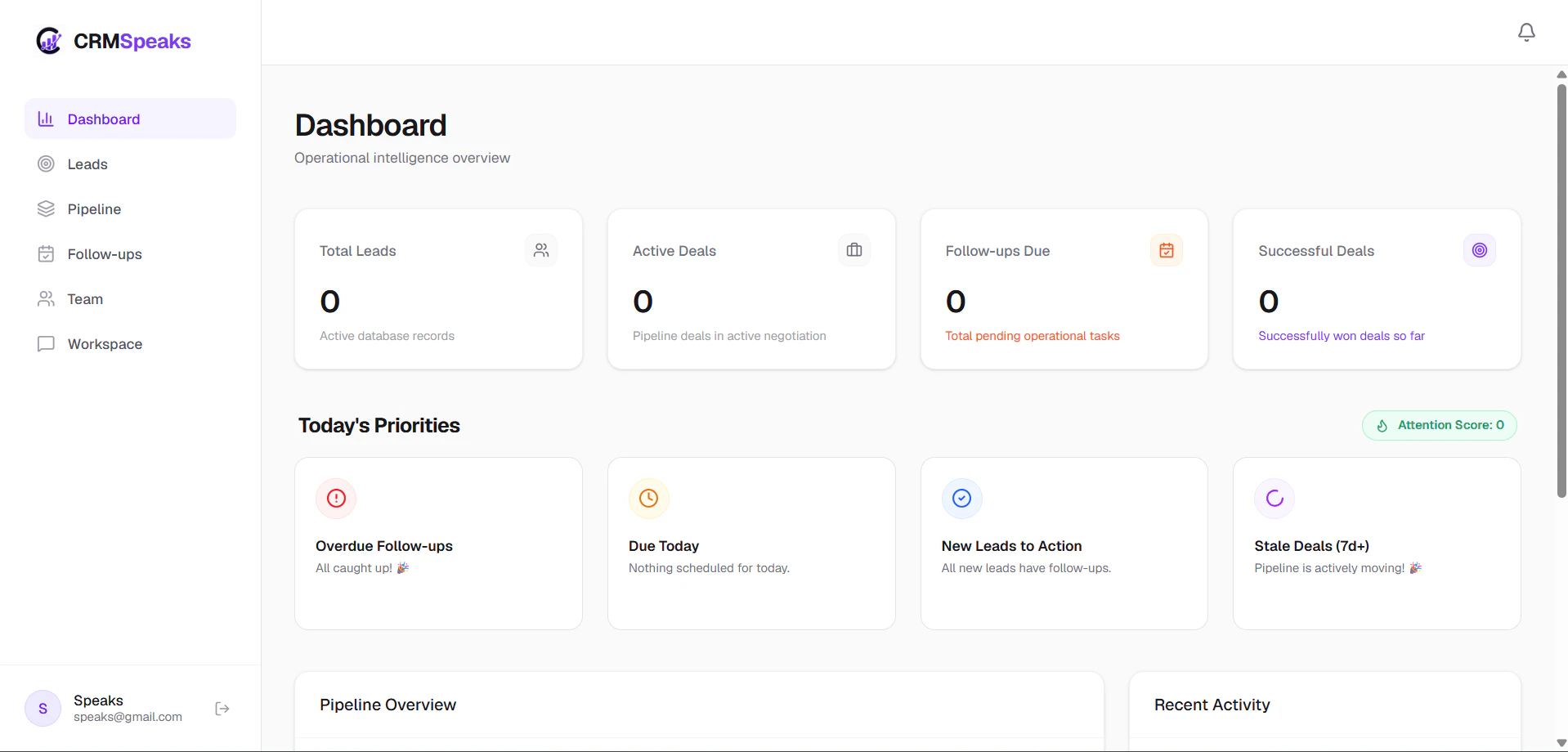Open the Stale Deals (7d+) card

(1377, 544)
